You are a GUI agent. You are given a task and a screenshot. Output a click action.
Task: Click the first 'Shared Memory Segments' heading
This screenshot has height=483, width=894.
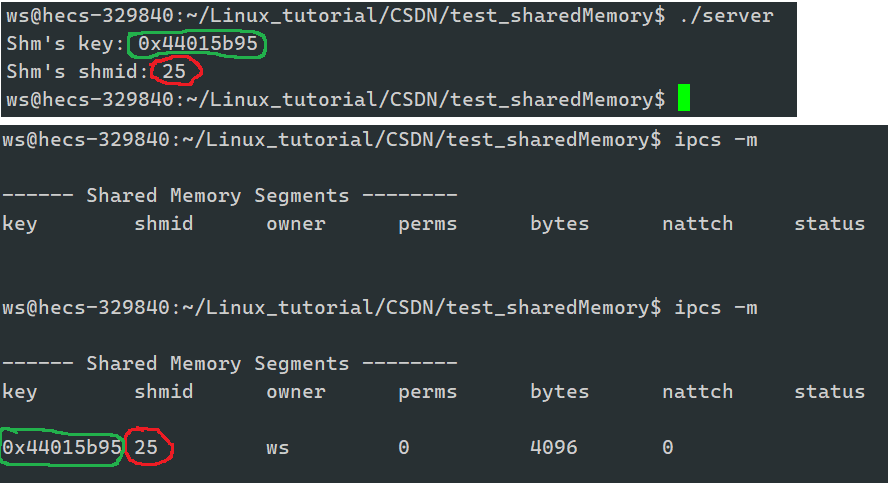pyautogui.click(x=217, y=196)
